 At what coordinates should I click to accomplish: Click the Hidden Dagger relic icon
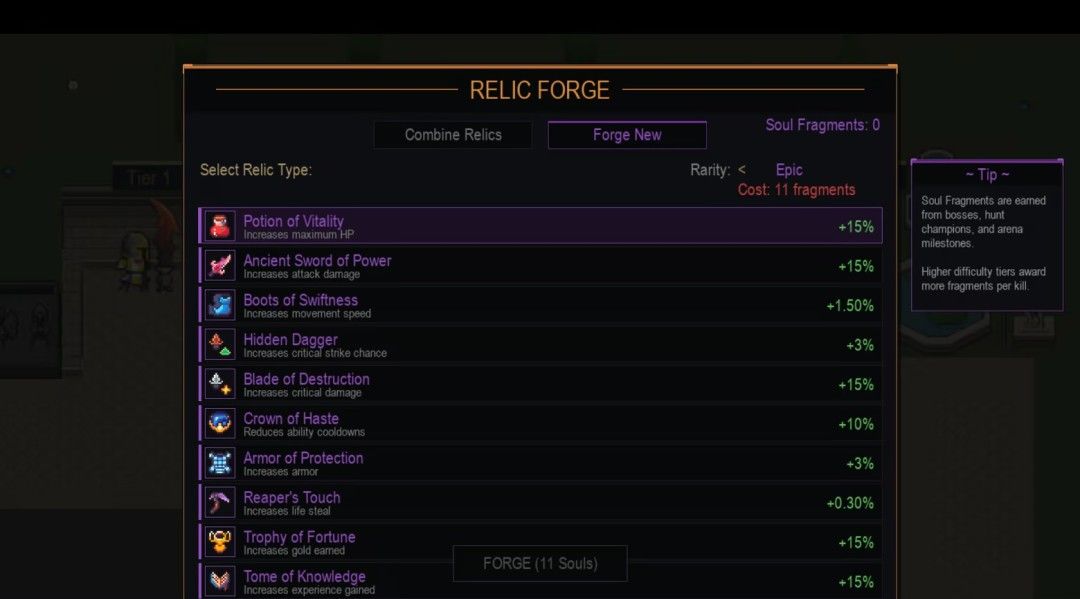click(220, 344)
